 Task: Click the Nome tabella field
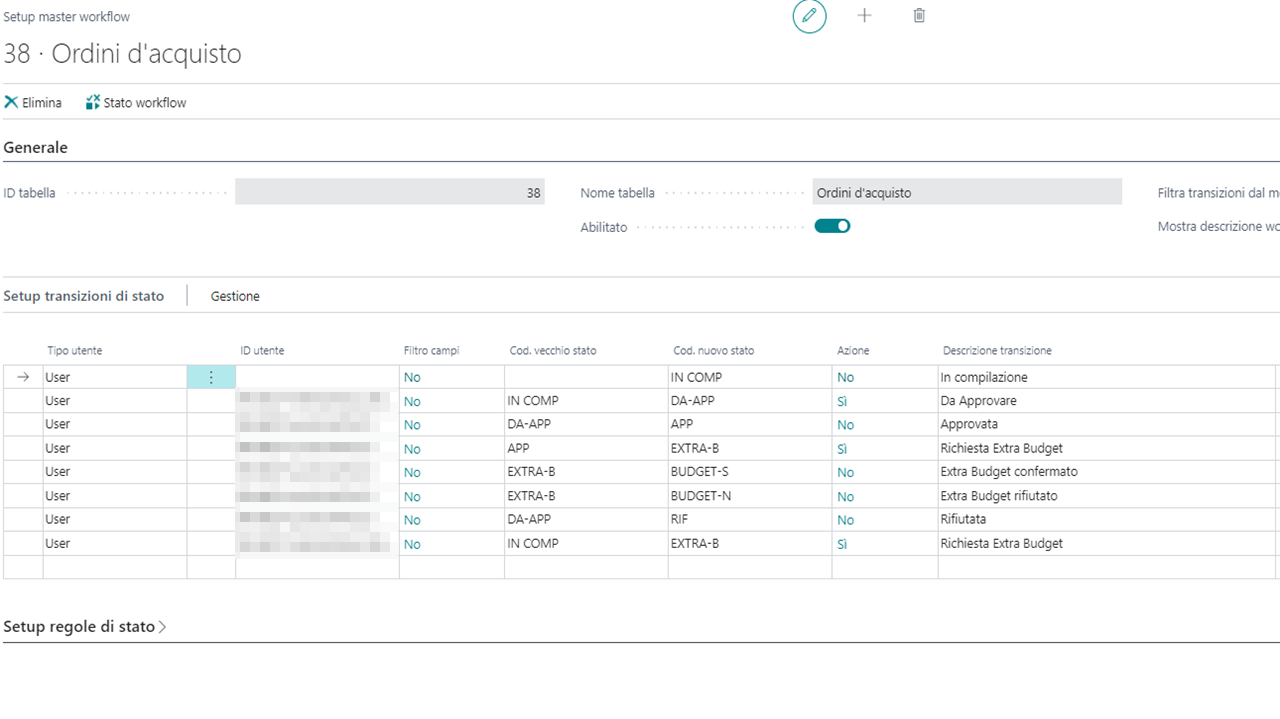click(966, 192)
